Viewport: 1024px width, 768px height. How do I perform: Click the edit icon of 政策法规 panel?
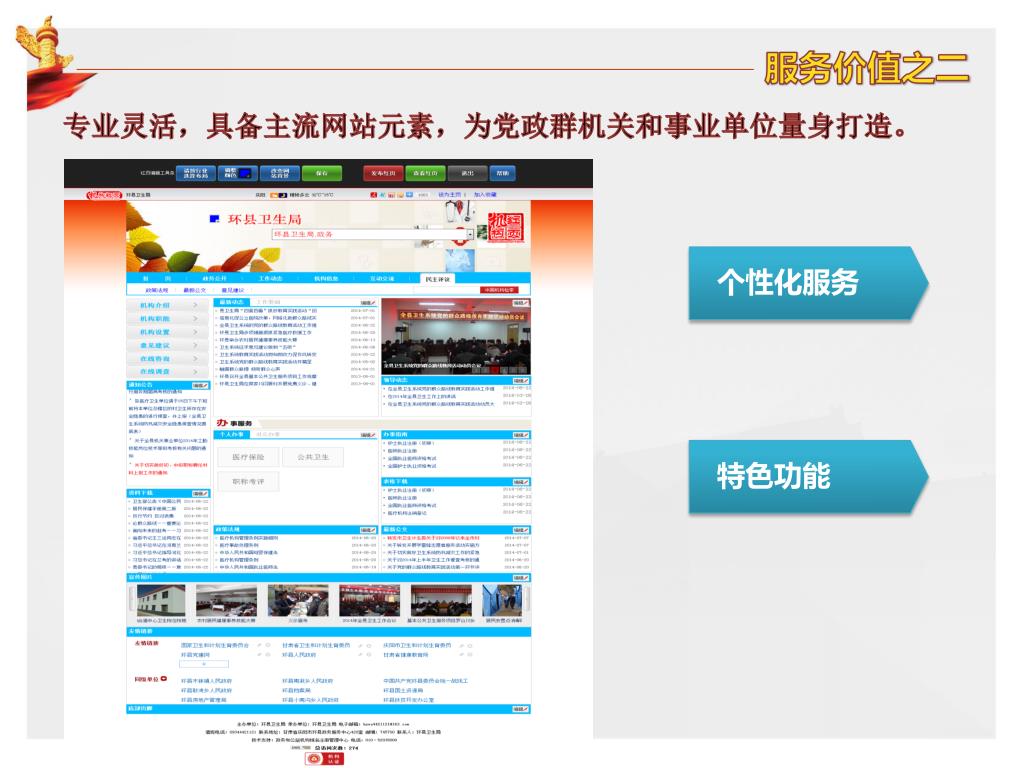pyautogui.click(x=368, y=530)
